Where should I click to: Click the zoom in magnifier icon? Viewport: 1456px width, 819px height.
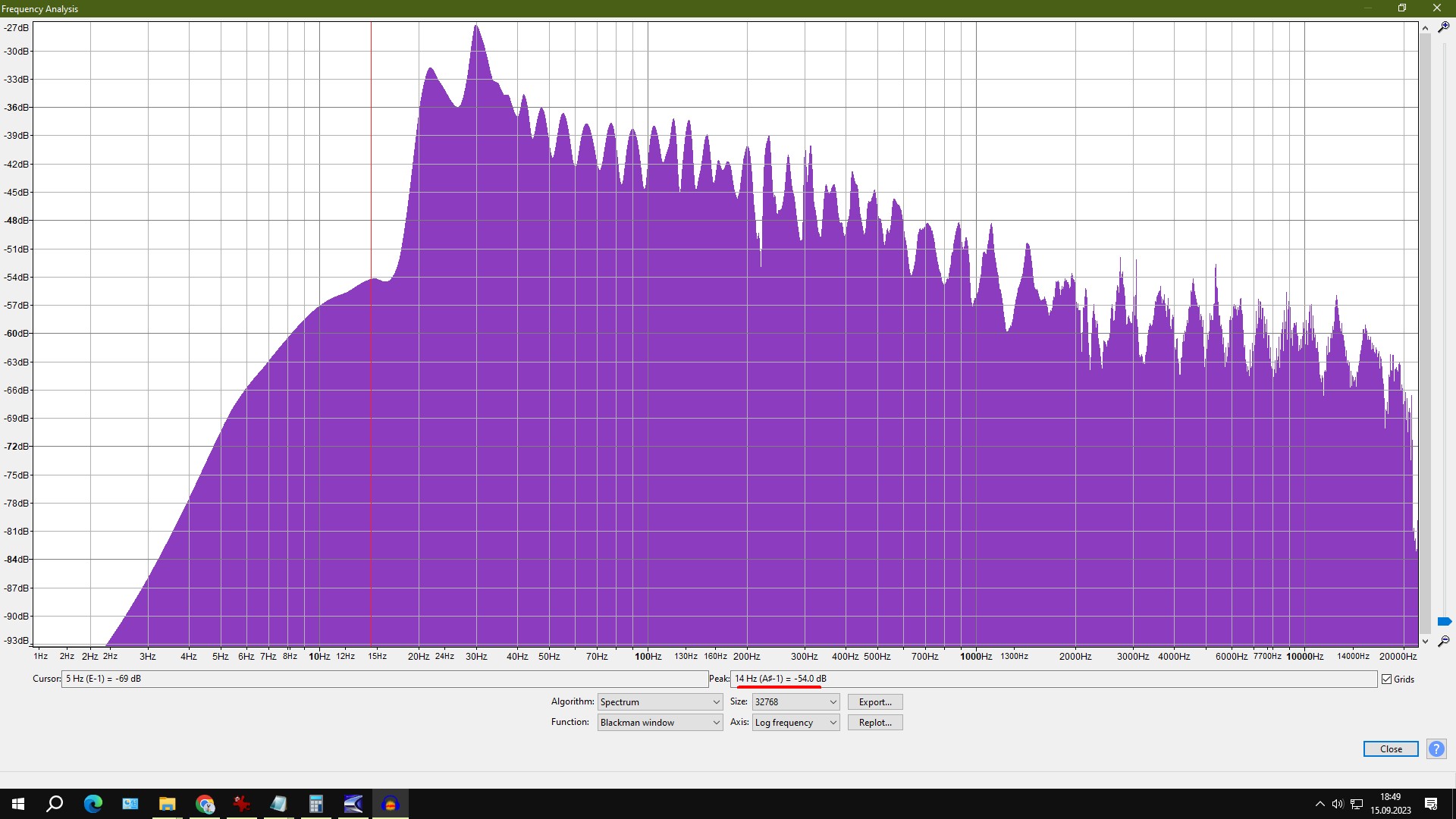click(1443, 27)
